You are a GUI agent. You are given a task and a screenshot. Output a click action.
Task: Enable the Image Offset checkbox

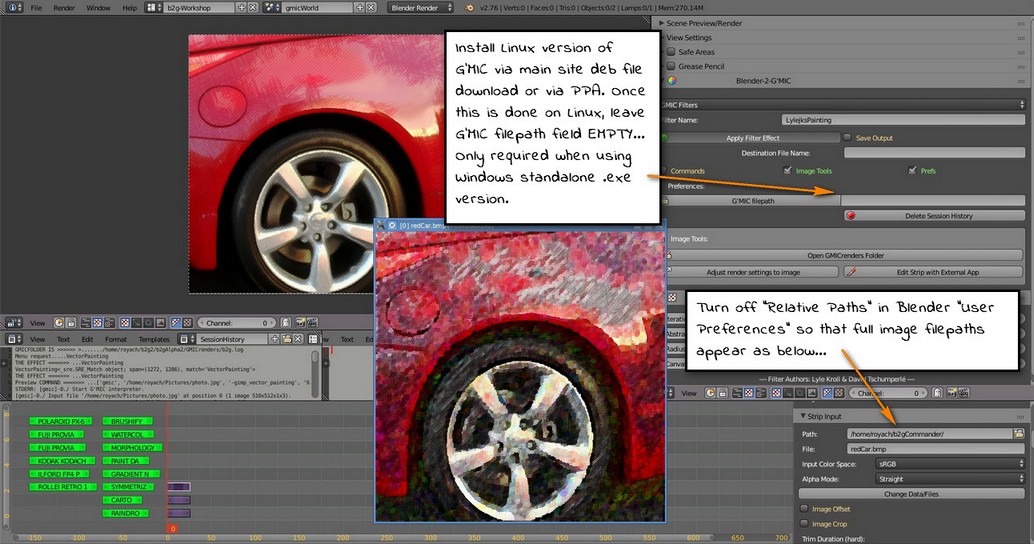(x=804, y=508)
